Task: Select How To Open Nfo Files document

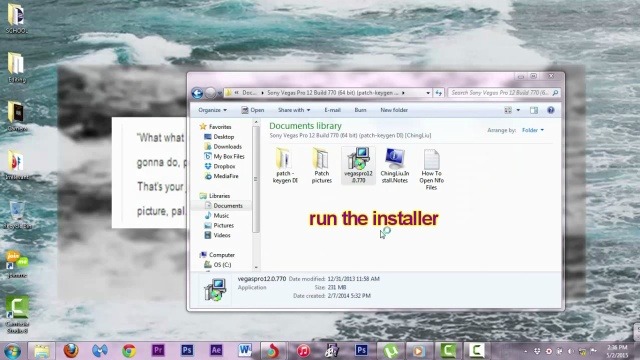Action: [x=431, y=169]
